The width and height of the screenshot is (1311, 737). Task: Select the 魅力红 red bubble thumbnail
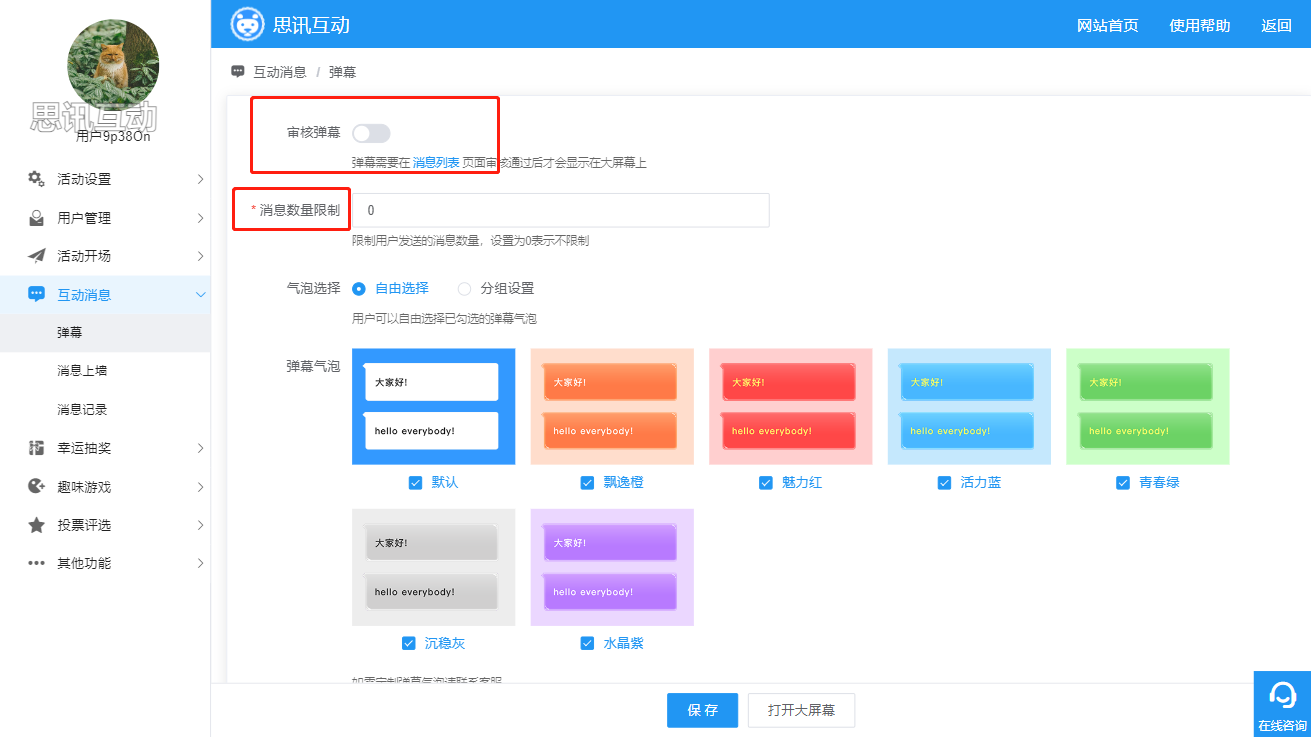pos(790,407)
